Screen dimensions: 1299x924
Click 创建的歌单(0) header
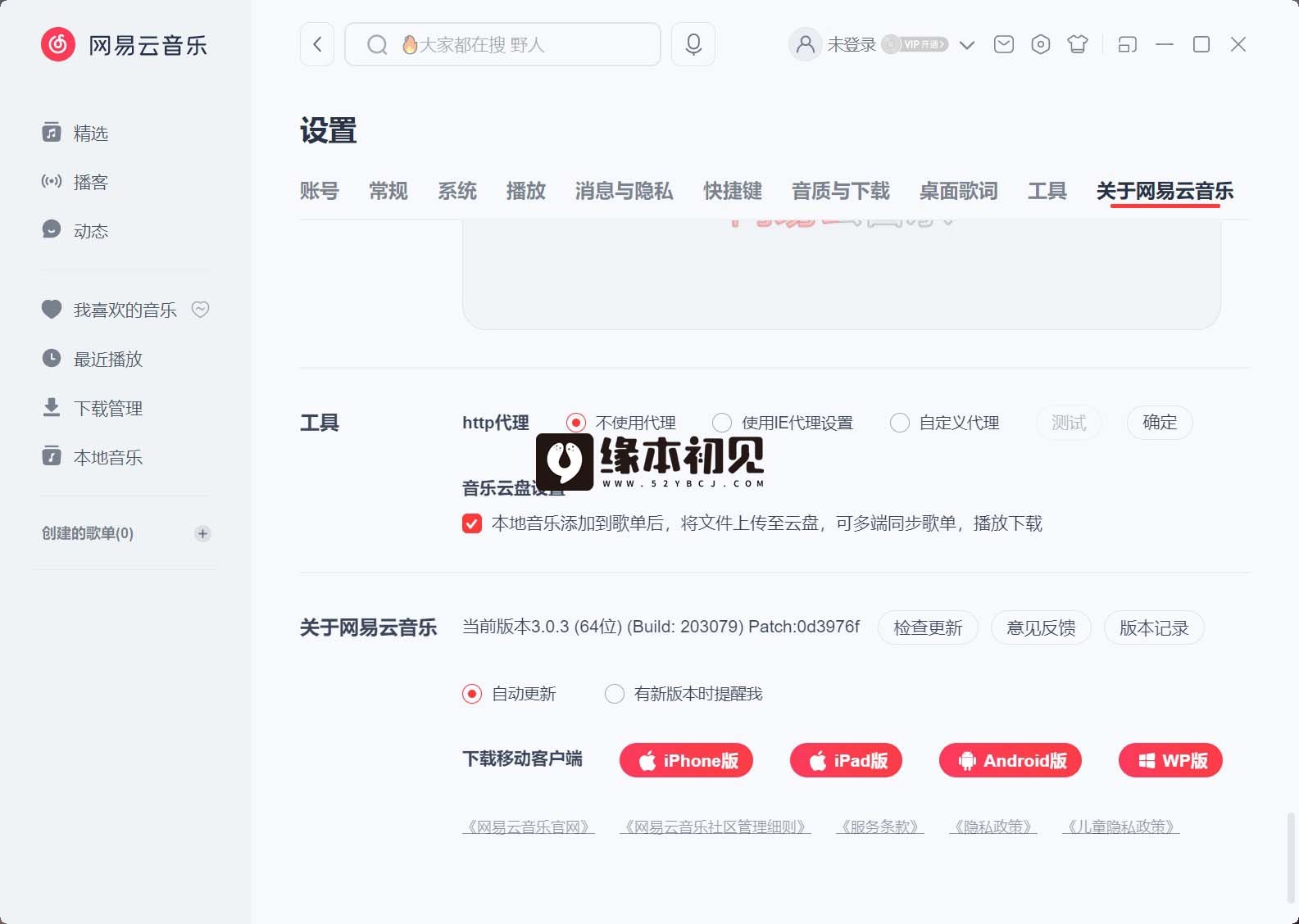[x=88, y=533]
